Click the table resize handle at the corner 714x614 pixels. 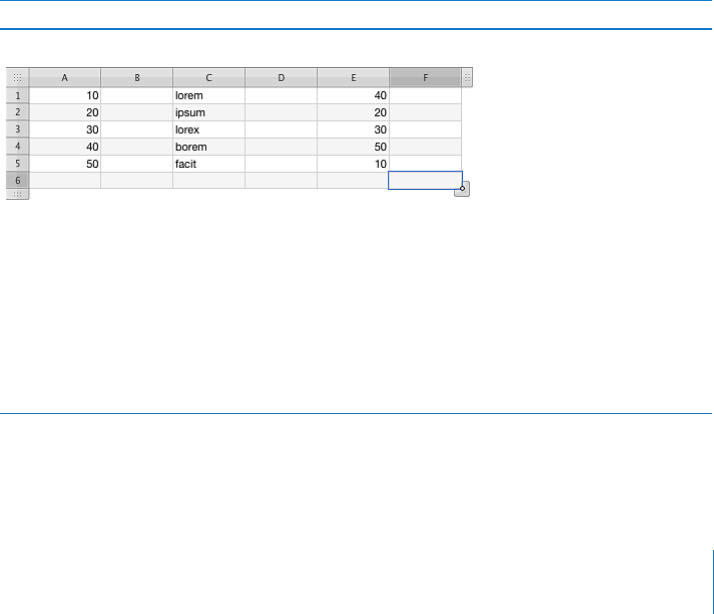(463, 190)
